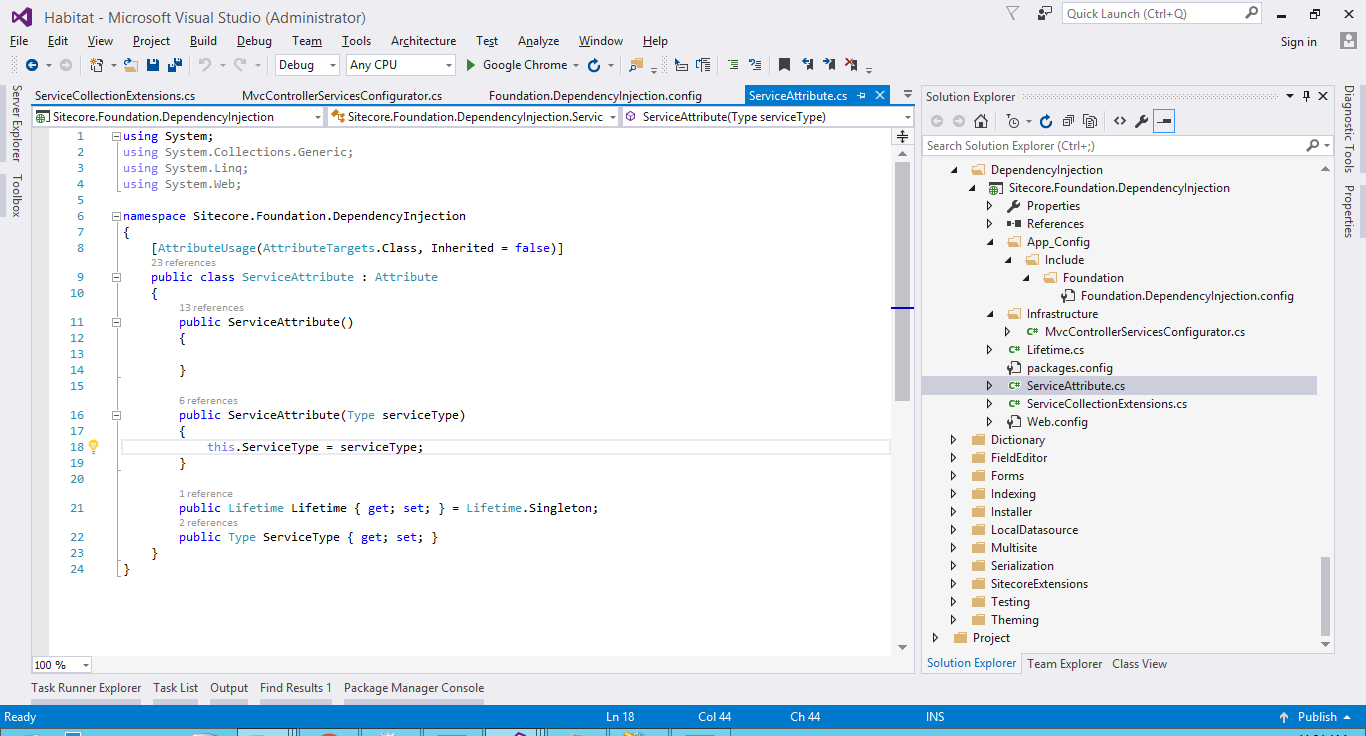Toggle the bookmark icon in the toolbar
Viewport: 1366px width, 736px height.
click(x=784, y=65)
